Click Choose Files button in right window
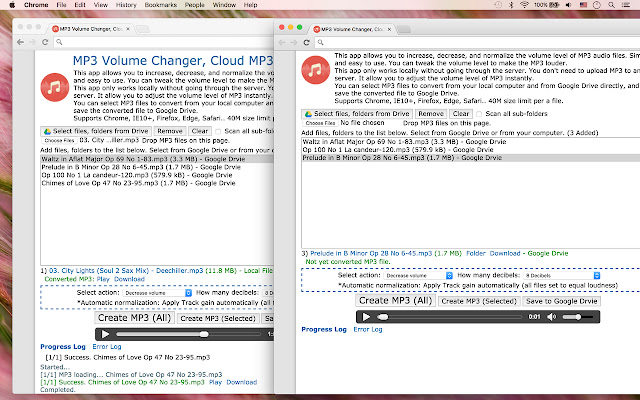640x400 pixels. pos(320,123)
